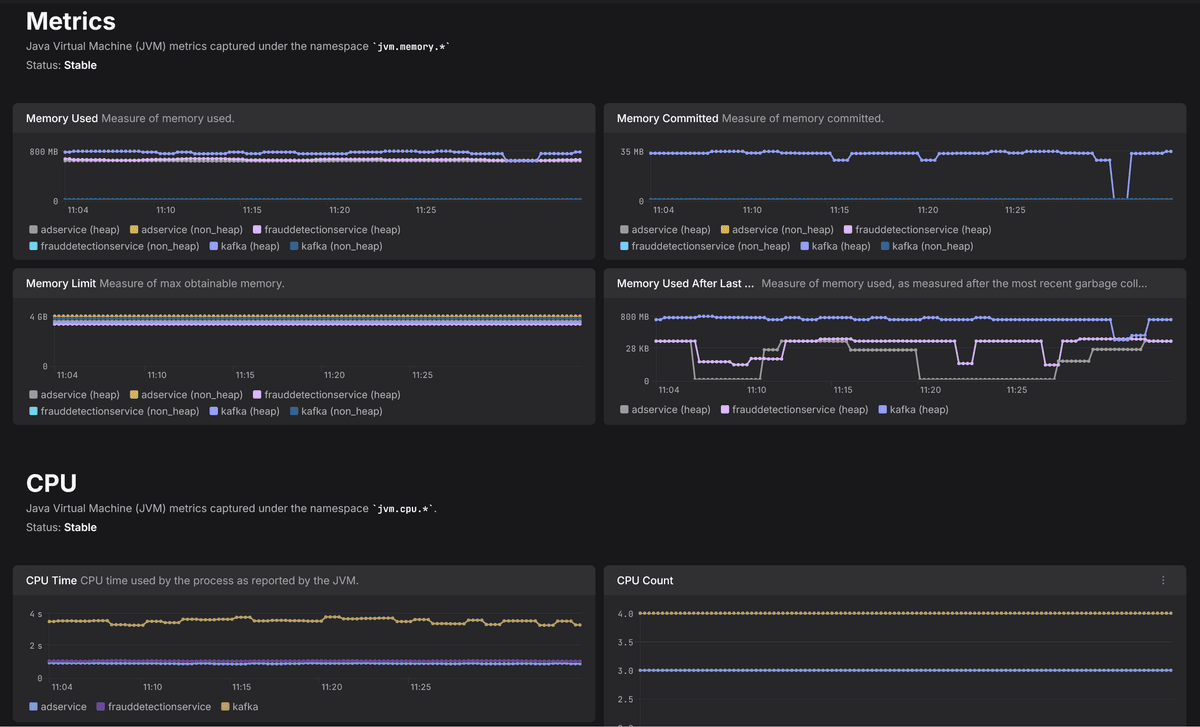Toggle kafka series in CPU Time legend
Screen dimensions: 1200x727
click(239, 706)
